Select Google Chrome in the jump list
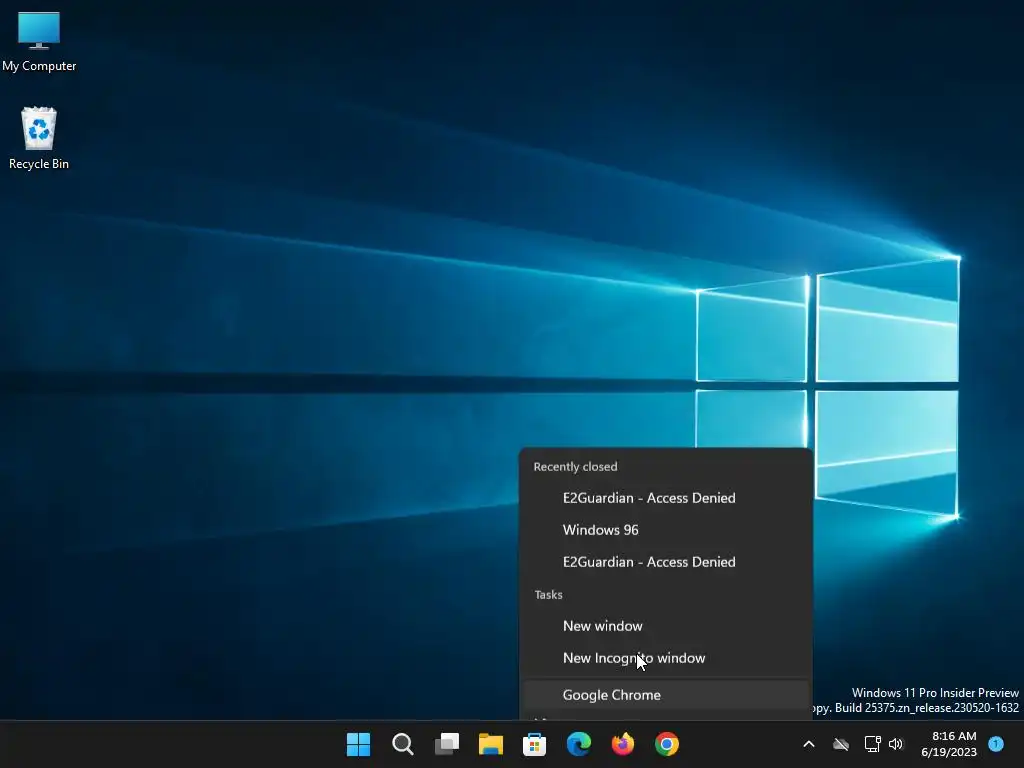This screenshot has width=1024, height=768. (666, 695)
